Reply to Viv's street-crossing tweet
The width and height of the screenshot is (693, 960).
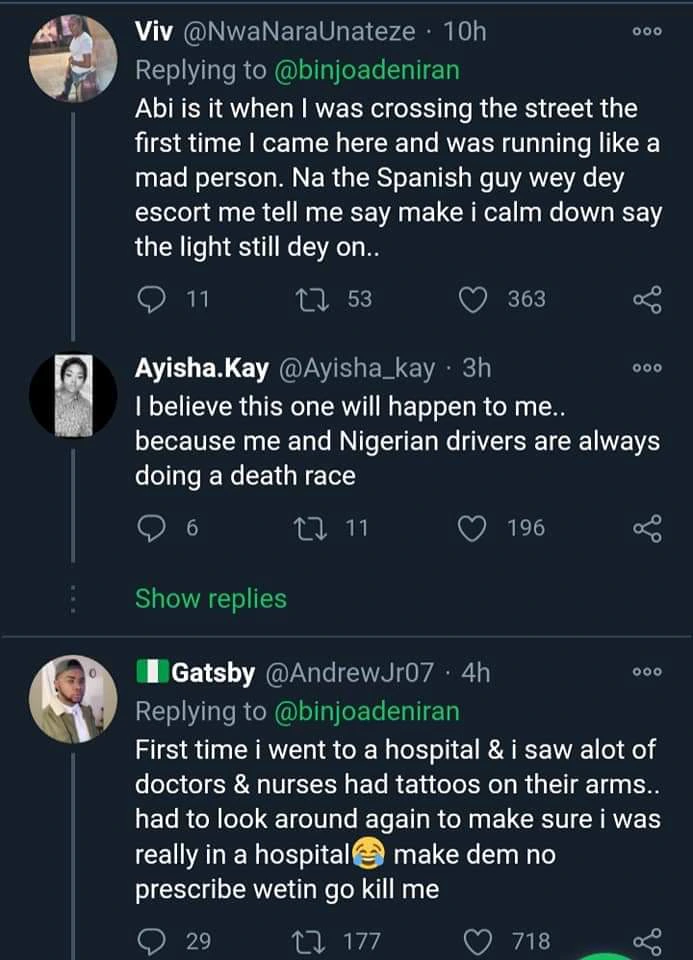153,298
